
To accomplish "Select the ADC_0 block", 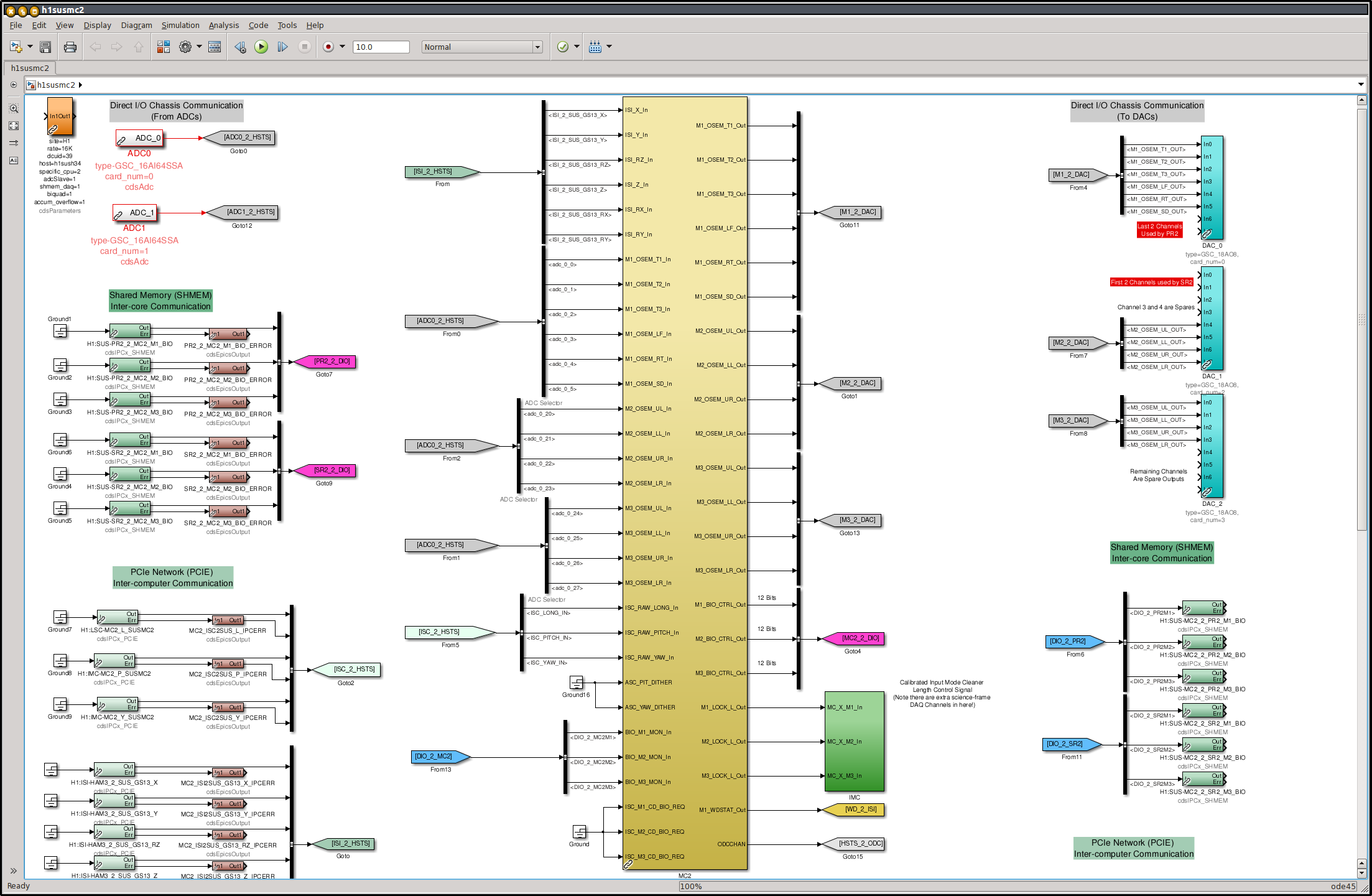I will (140, 138).
